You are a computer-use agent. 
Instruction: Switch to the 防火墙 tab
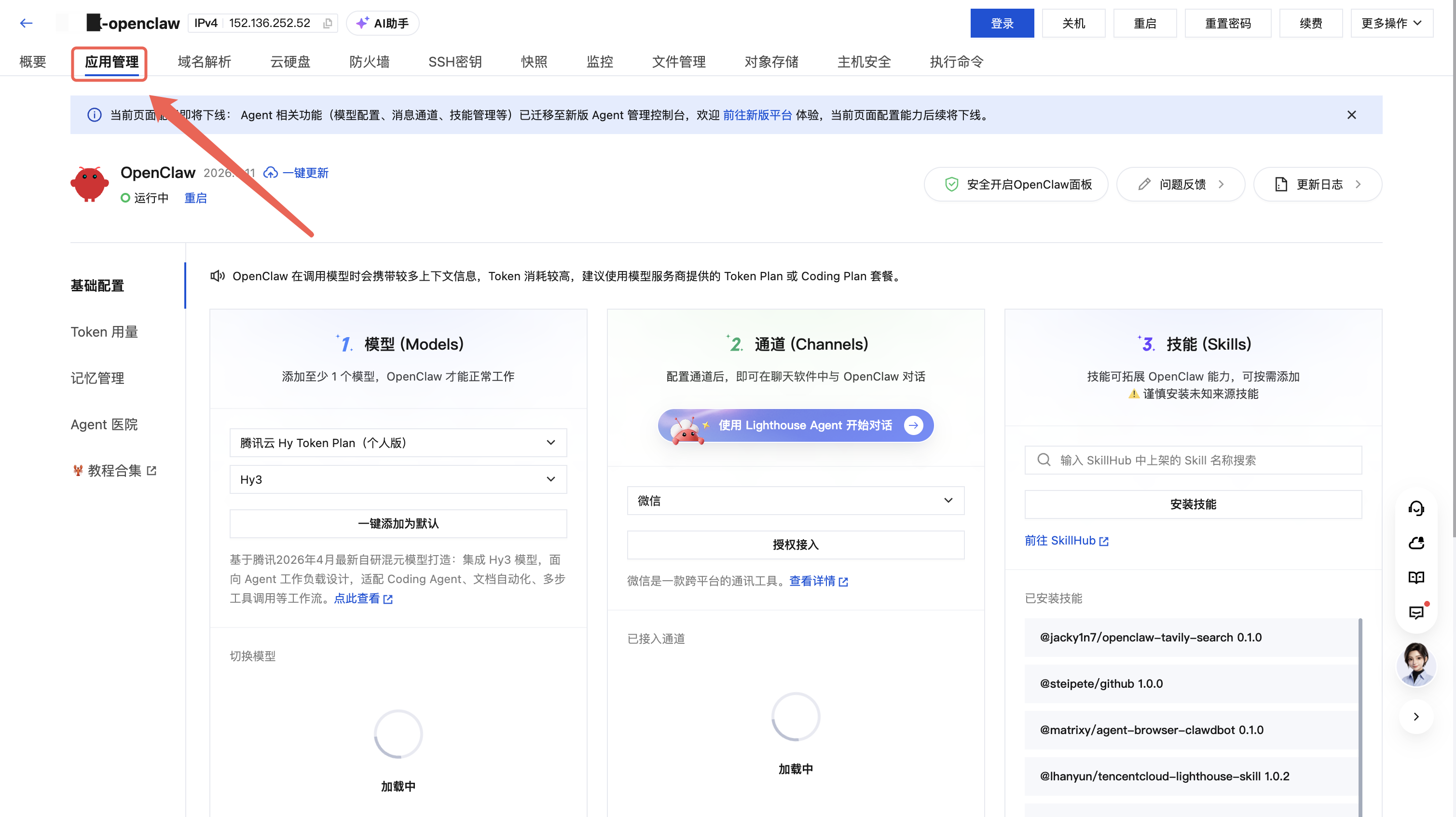(369, 62)
